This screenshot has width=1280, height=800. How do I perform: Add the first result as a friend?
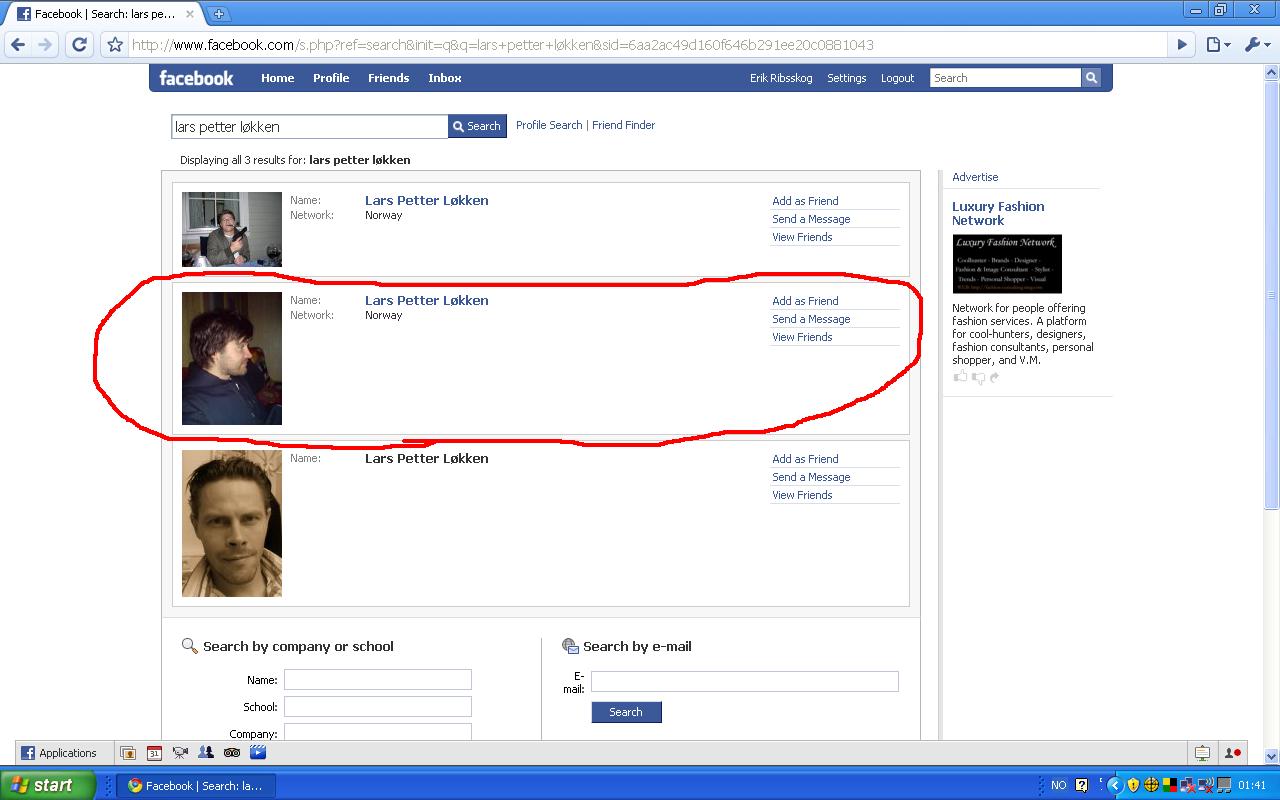point(805,201)
